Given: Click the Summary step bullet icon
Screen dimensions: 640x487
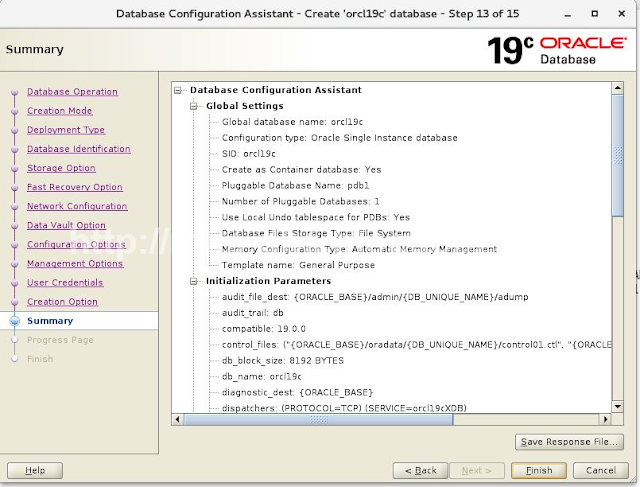Looking at the screenshot, I should [15, 321].
